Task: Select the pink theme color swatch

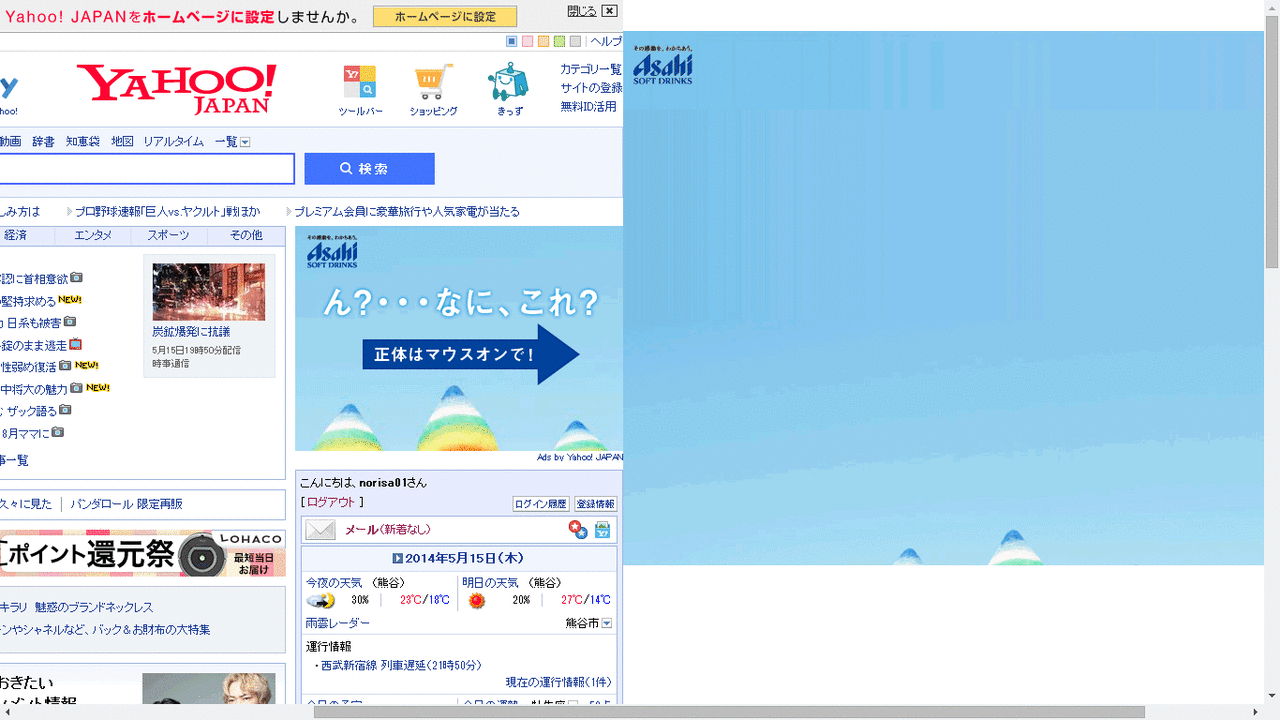Action: 528,41
